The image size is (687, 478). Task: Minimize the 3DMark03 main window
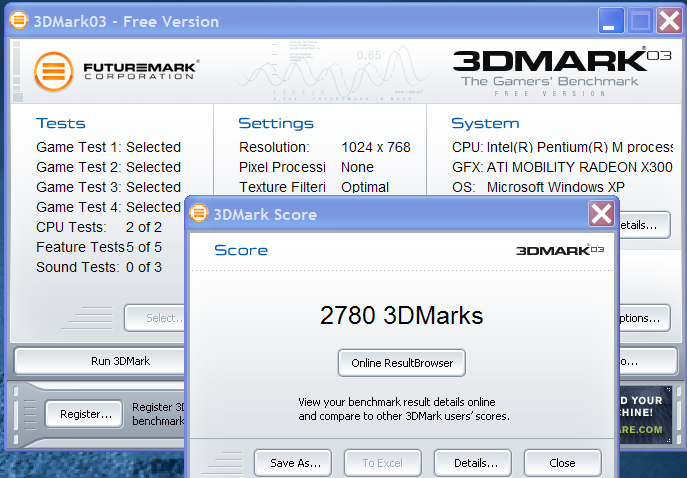(x=611, y=20)
